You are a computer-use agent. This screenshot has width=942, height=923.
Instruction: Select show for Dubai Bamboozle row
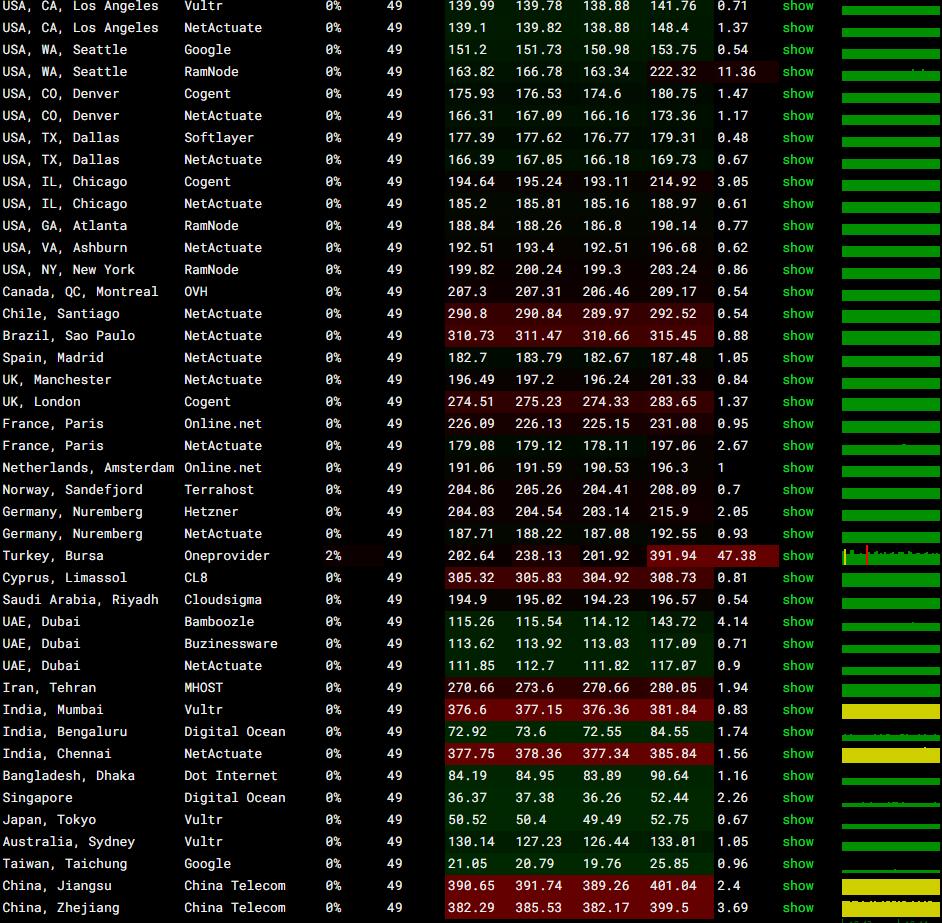[798, 622]
